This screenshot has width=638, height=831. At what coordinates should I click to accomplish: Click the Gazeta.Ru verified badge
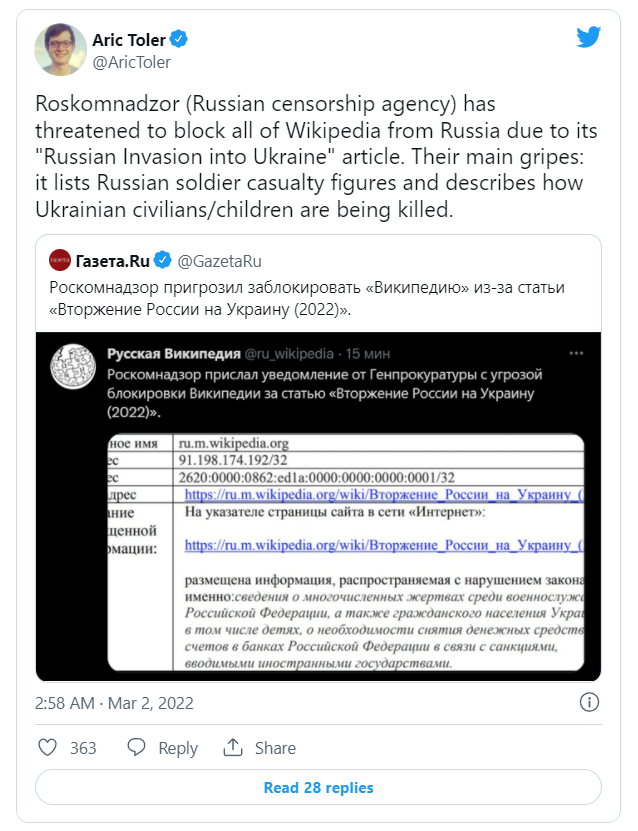pyautogui.click(x=164, y=261)
